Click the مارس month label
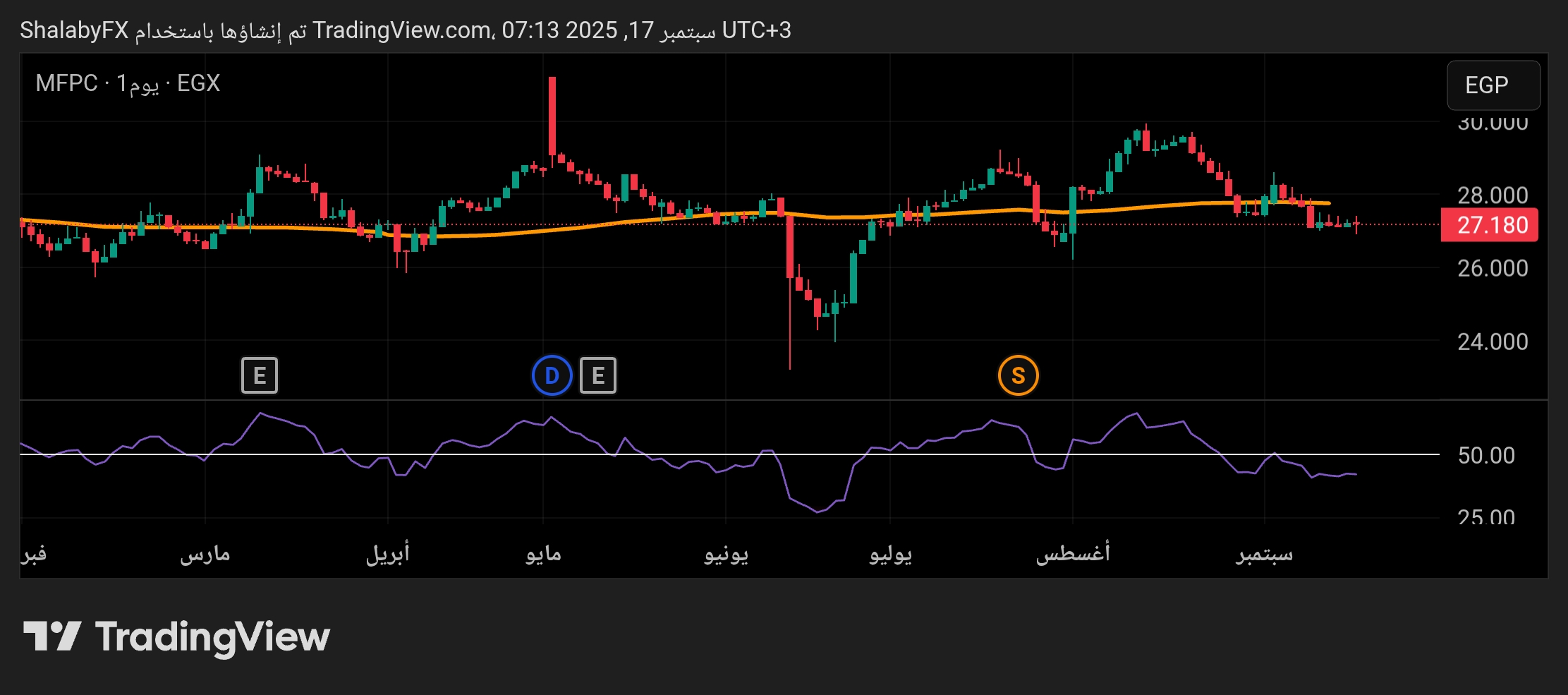This screenshot has width=1568, height=695. [x=205, y=554]
